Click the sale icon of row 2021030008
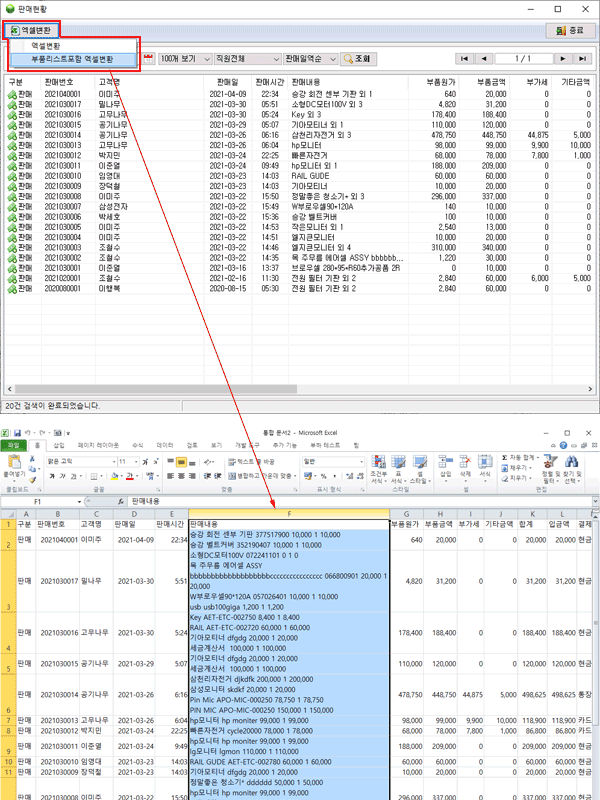 (12, 196)
